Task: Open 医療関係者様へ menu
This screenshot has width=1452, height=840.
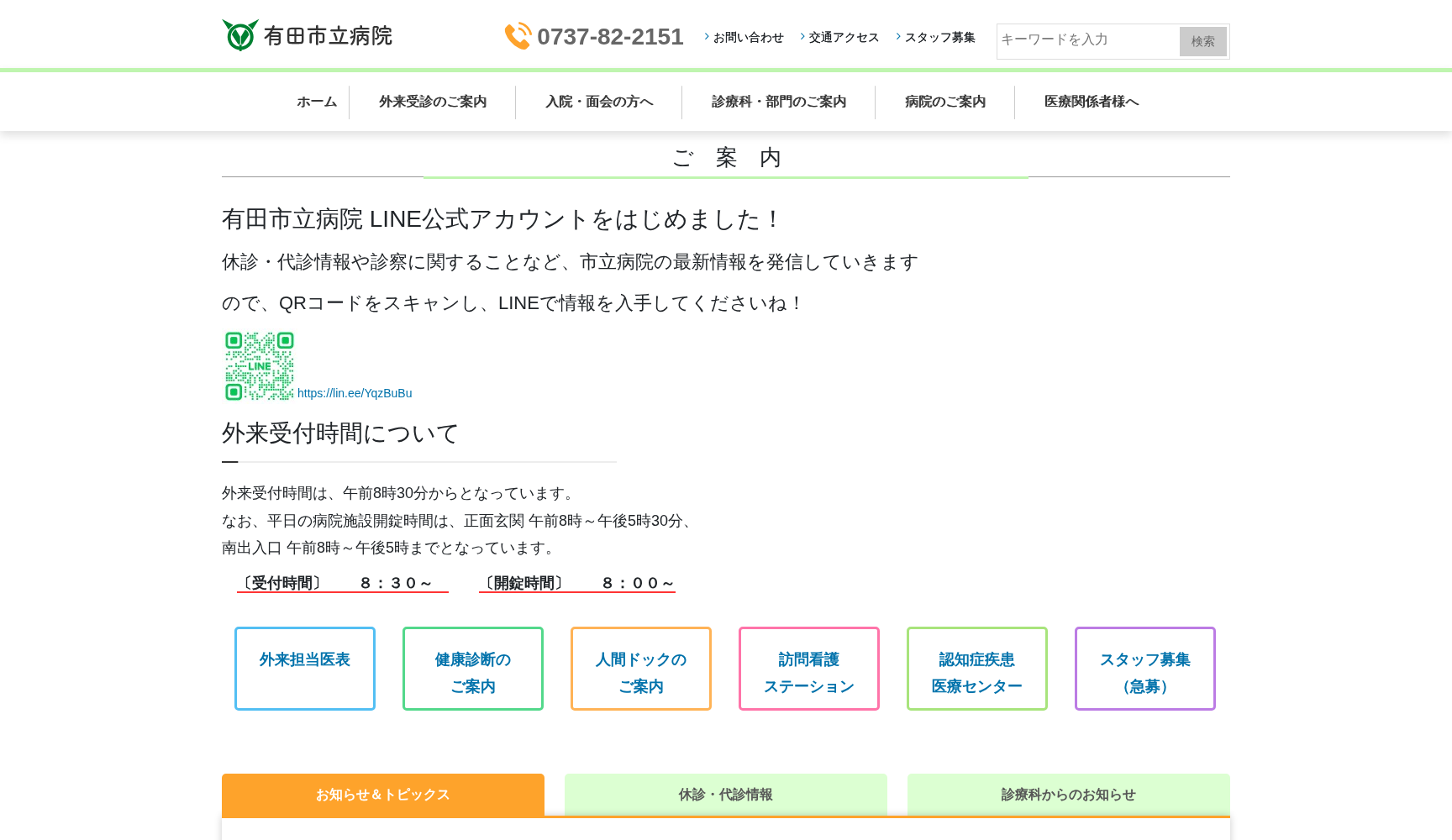Action: click(x=1092, y=102)
